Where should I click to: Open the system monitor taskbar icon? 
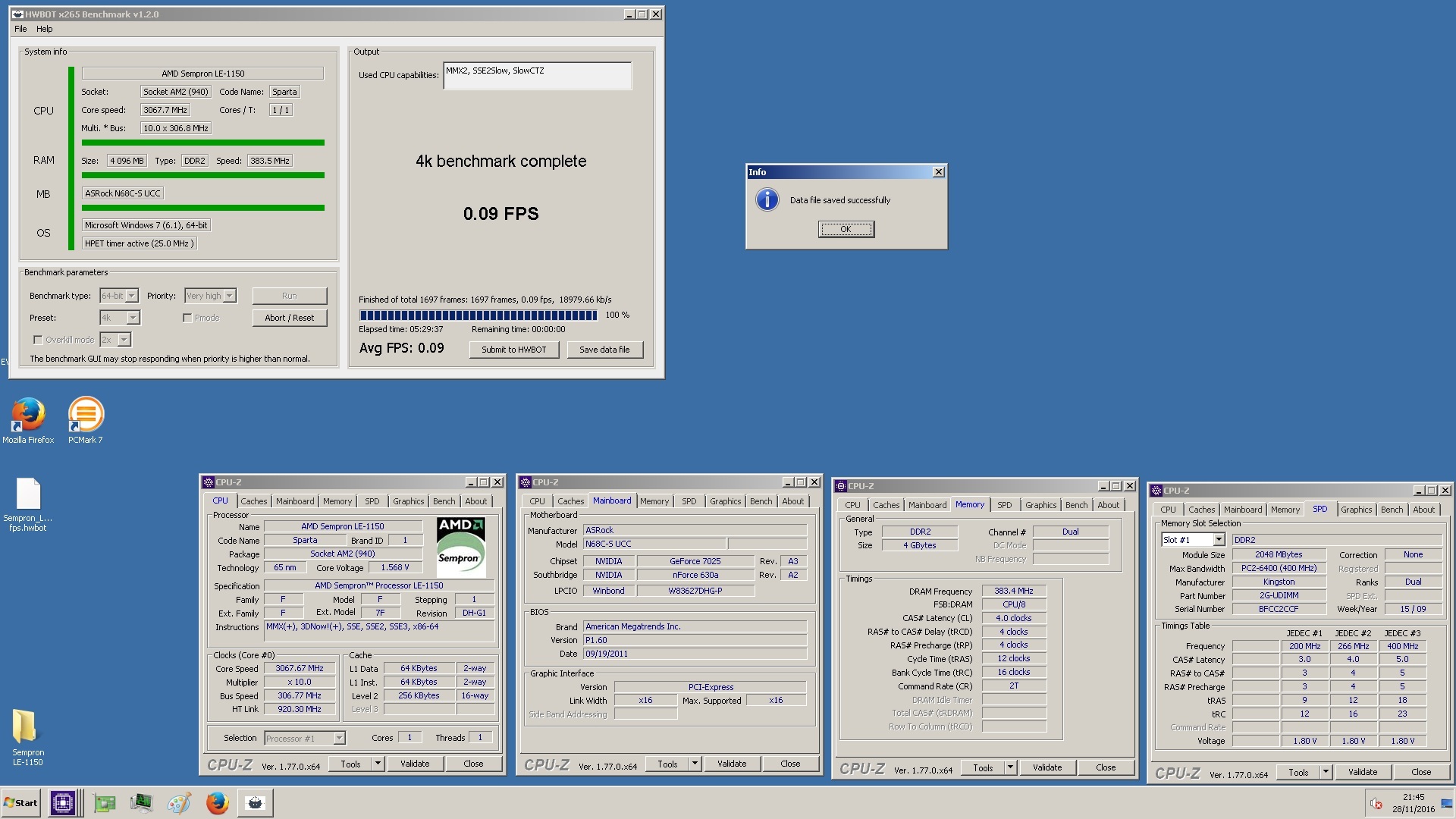point(141,802)
